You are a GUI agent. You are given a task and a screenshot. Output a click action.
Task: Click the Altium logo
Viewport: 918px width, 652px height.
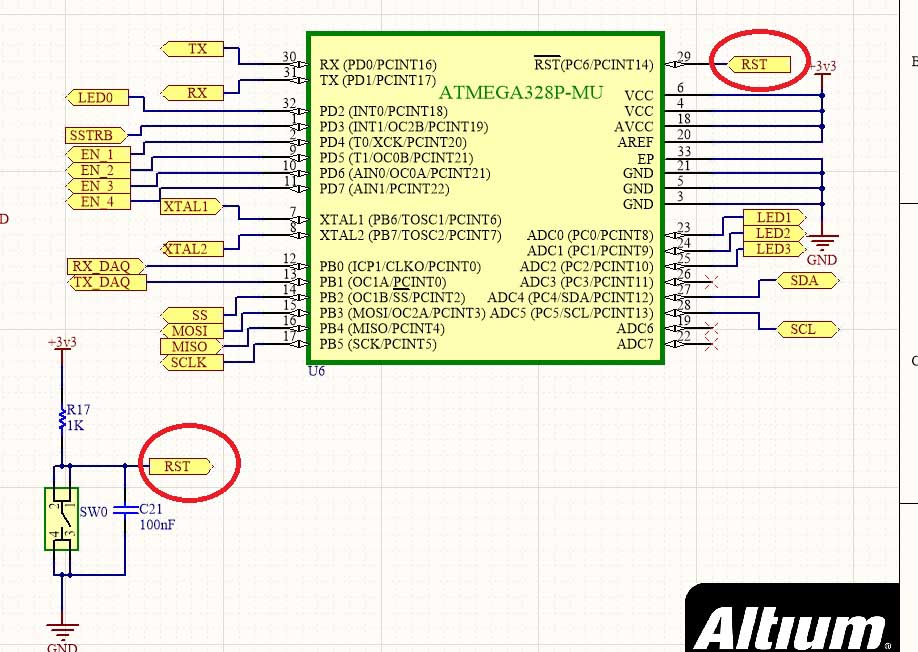(x=791, y=629)
